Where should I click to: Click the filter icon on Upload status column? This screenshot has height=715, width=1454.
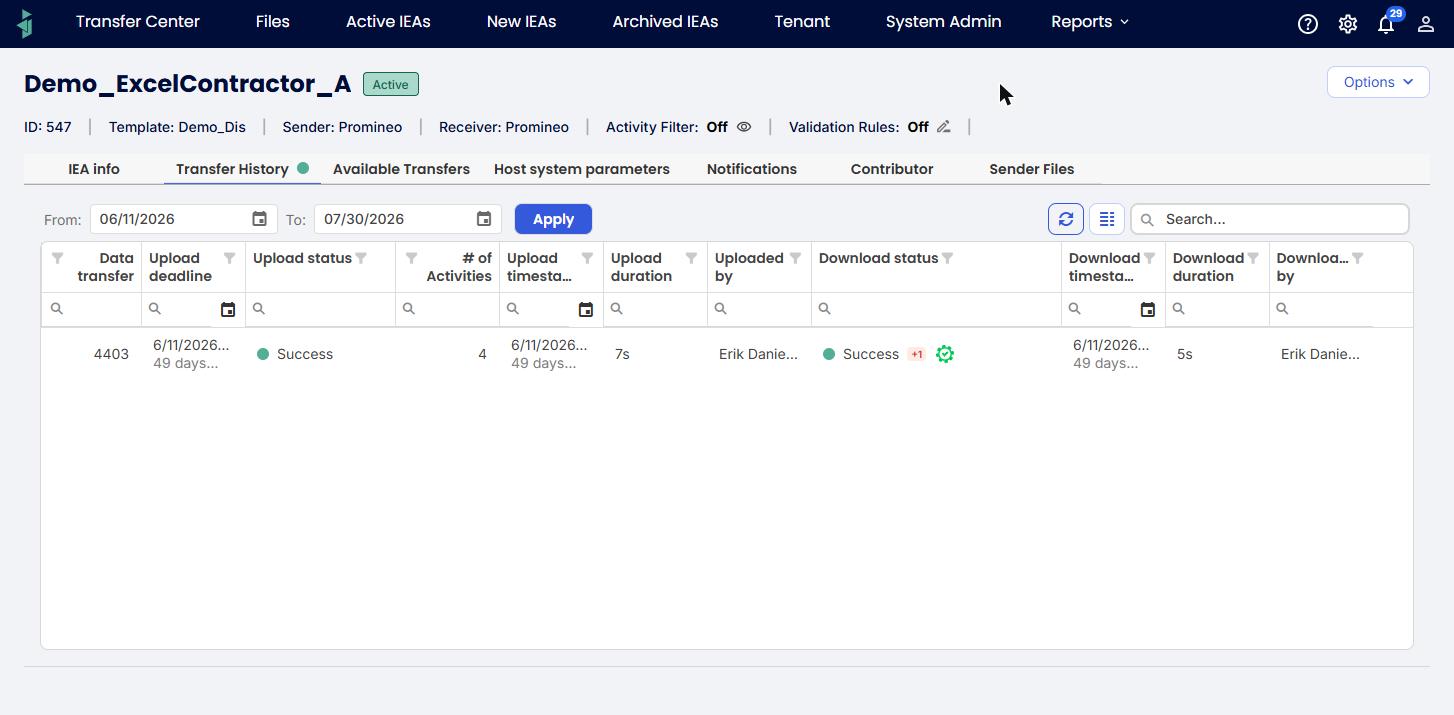click(x=361, y=258)
